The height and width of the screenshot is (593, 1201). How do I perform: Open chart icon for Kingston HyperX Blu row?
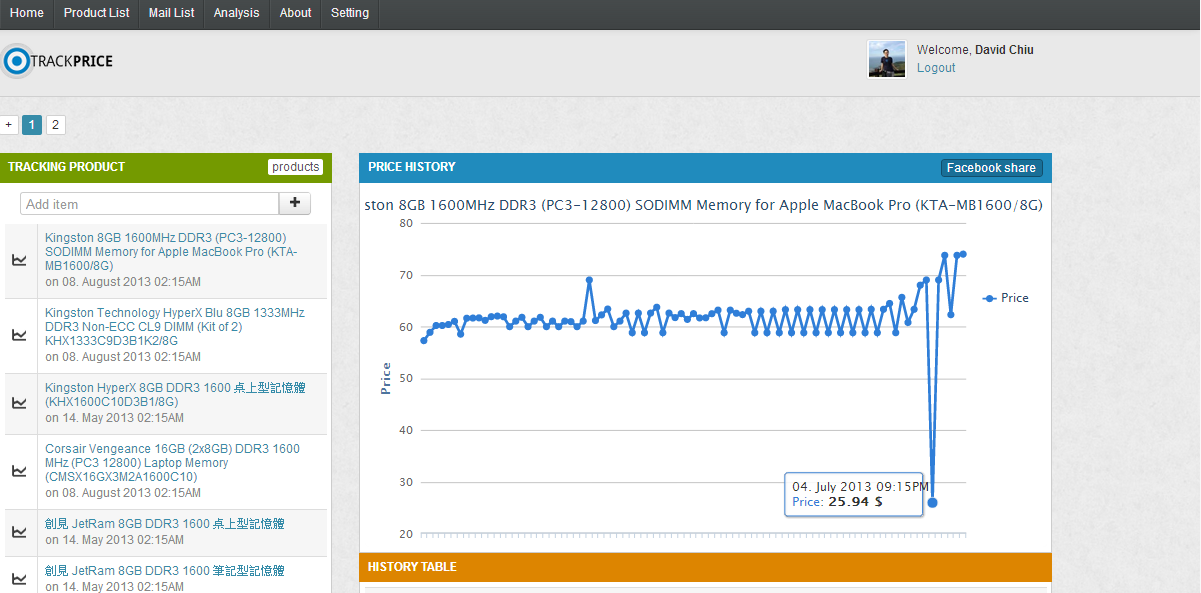coord(19,335)
